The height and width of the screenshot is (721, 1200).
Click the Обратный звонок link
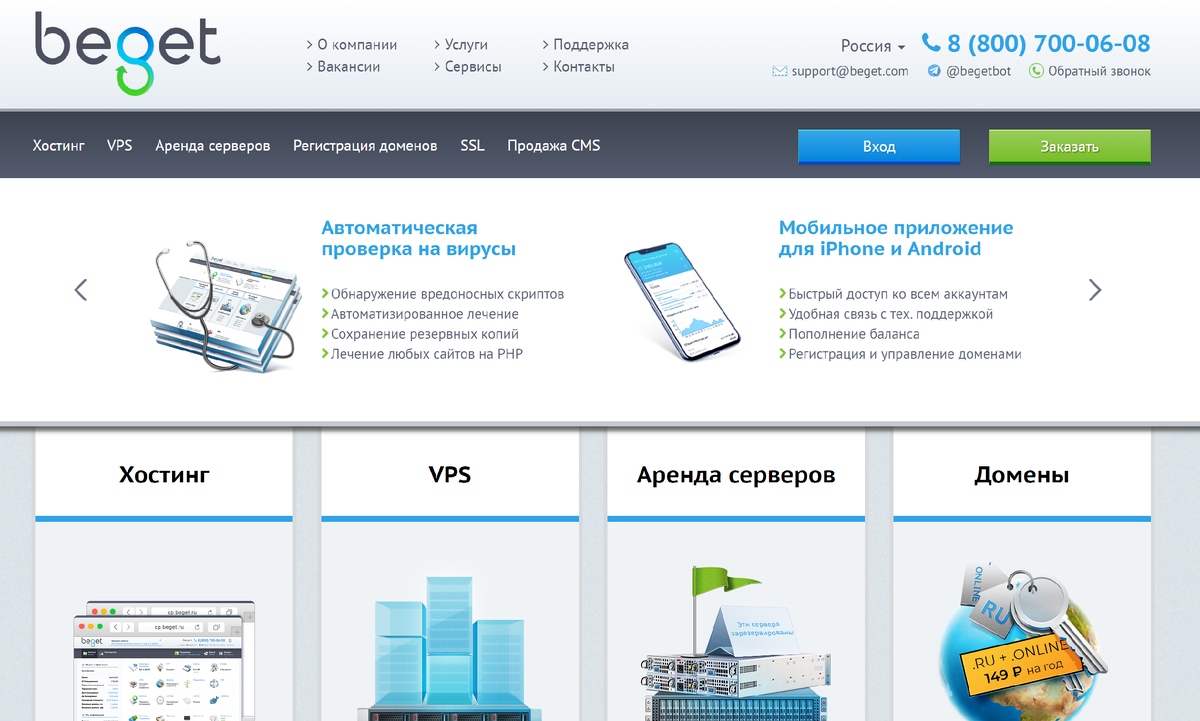coord(1099,71)
